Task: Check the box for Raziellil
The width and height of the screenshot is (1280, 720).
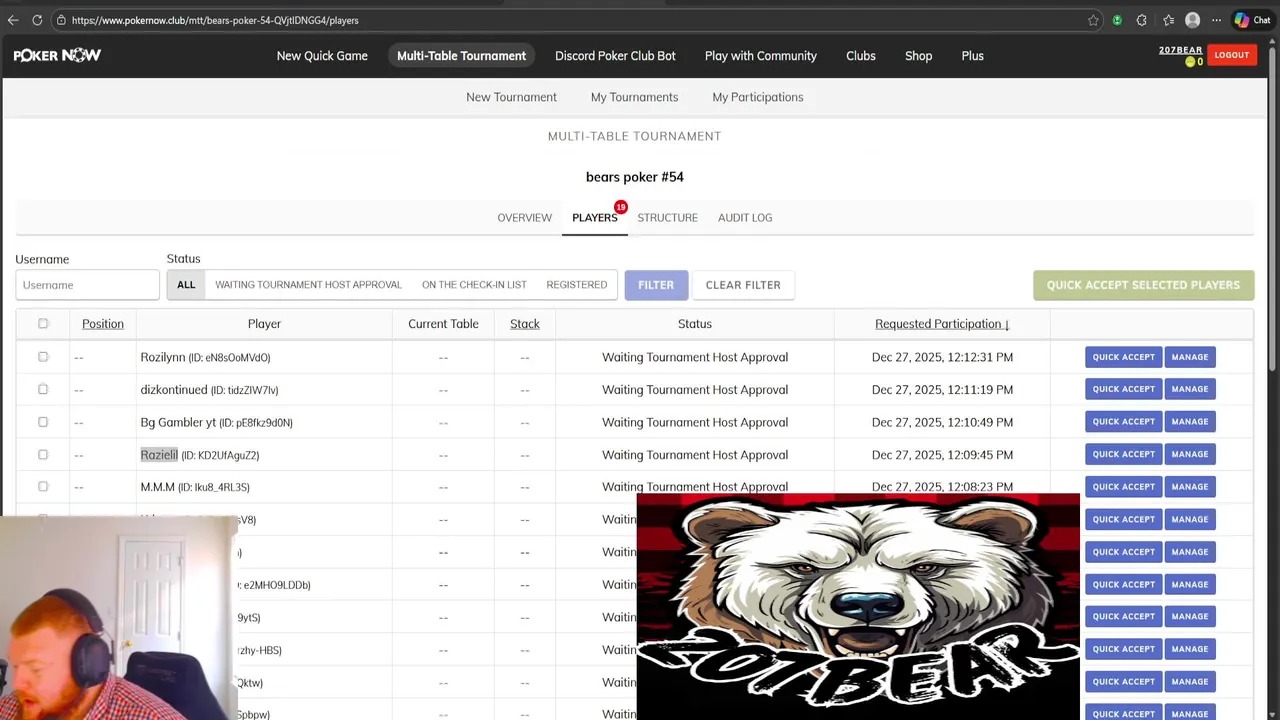Action: tap(43, 454)
